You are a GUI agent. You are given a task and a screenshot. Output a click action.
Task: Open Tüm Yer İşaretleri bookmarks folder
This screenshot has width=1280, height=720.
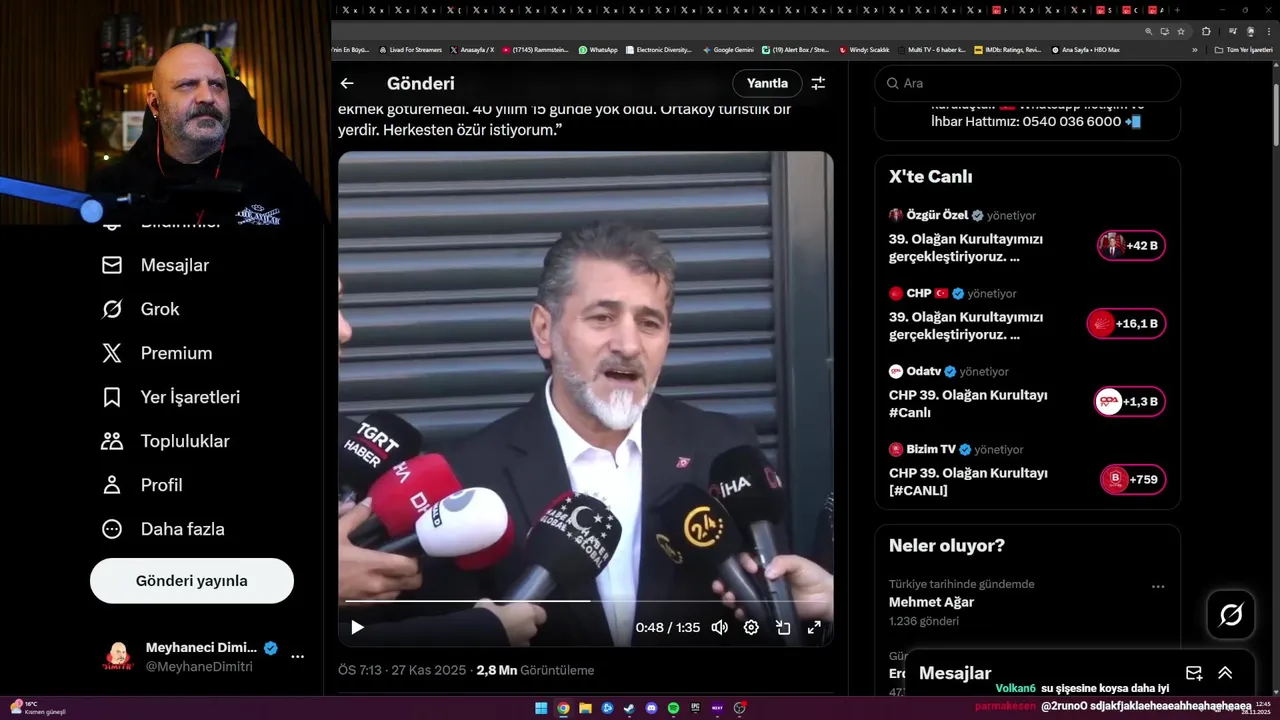pyautogui.click(x=1243, y=50)
